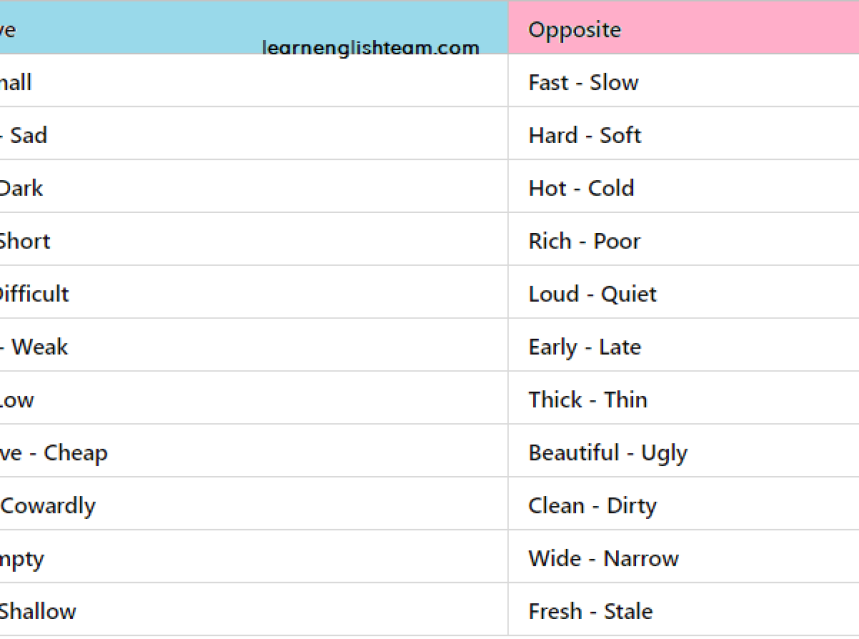
Task: Click the cell ending in "Weak"
Action: coord(35,348)
